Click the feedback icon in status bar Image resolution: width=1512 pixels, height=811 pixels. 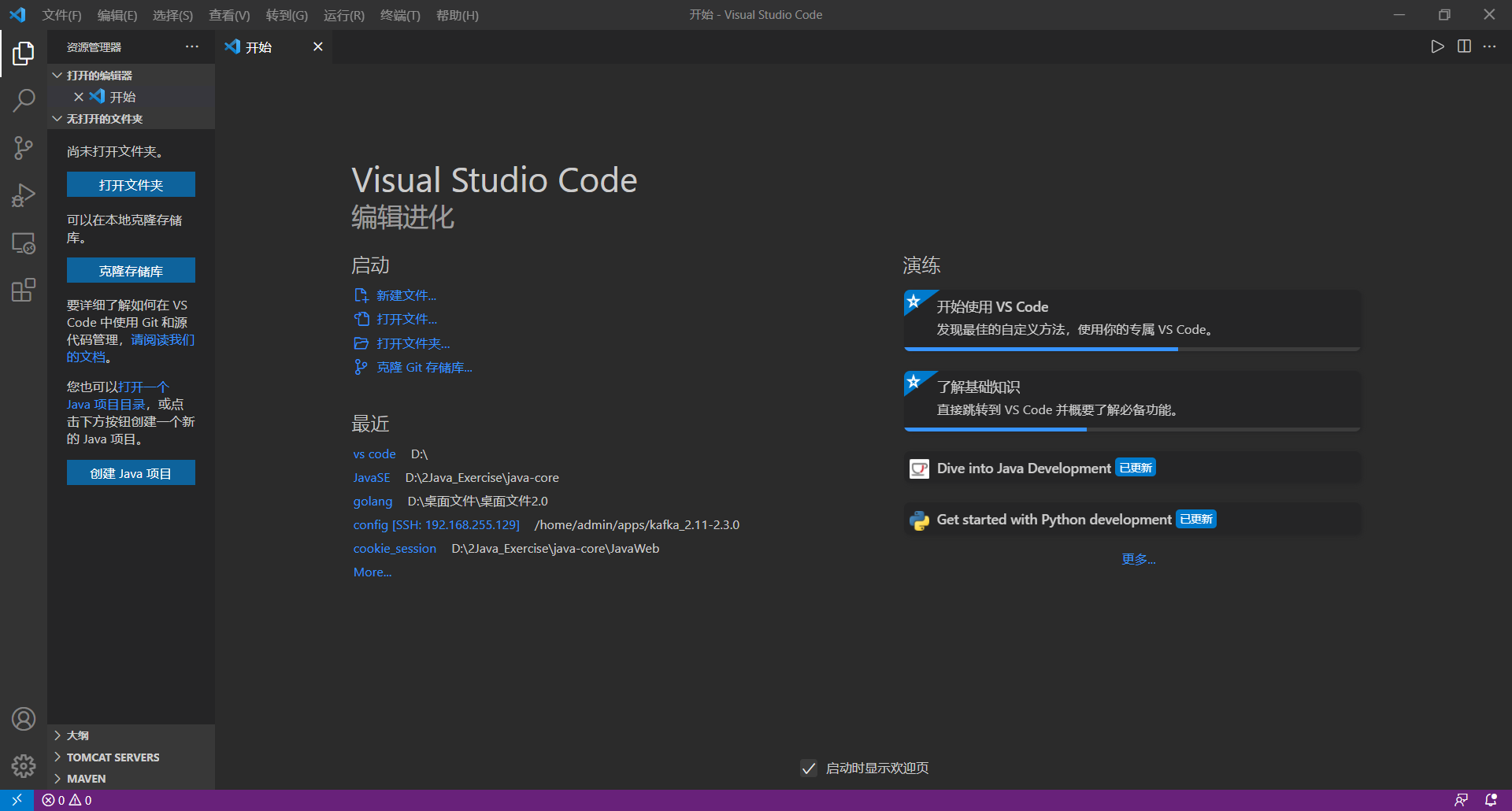point(1461,800)
